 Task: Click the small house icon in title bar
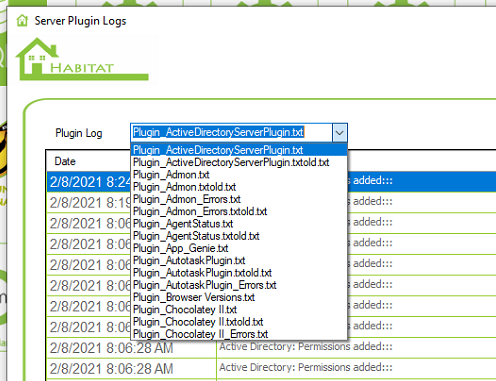tap(22, 20)
